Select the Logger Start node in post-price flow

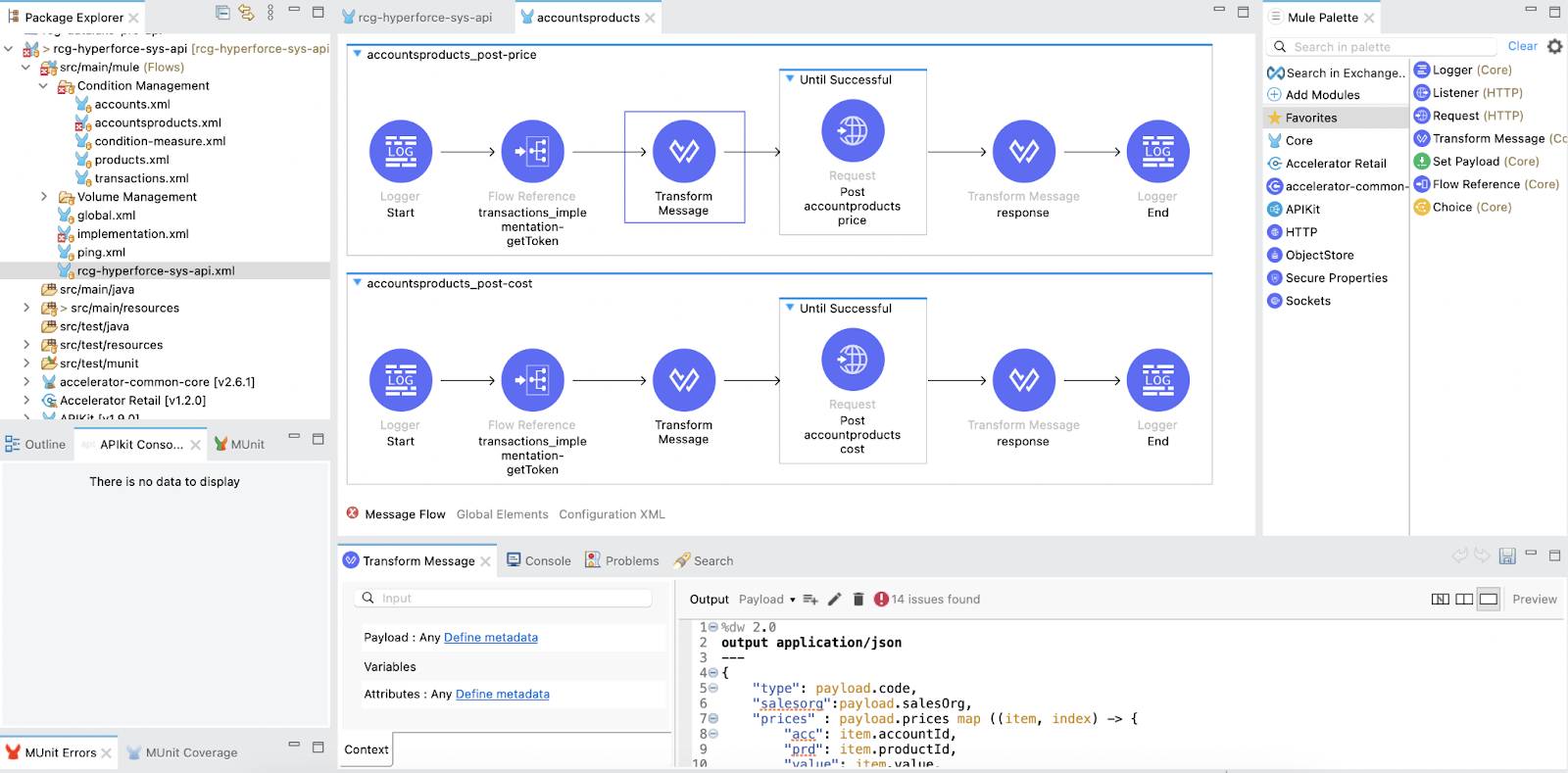click(x=400, y=152)
